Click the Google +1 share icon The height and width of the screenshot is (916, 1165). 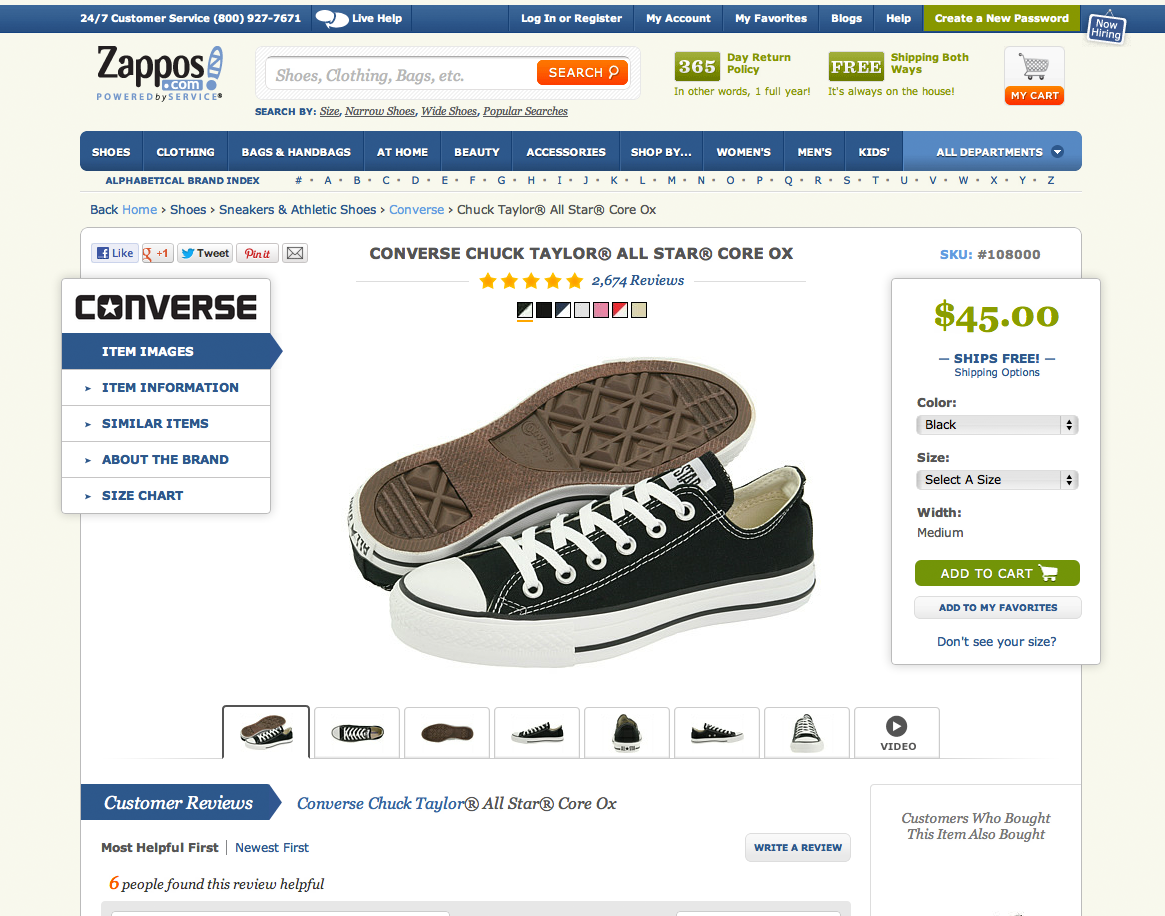157,253
